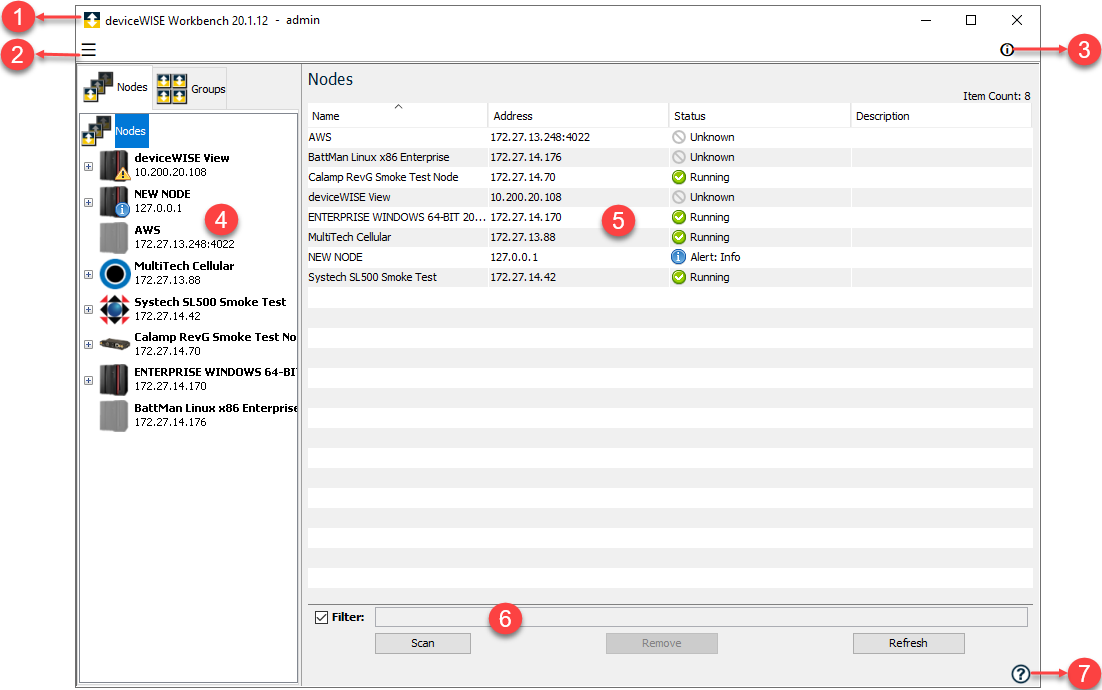
Task: Click the MultiTech Cellular circle icon
Action: pyautogui.click(x=115, y=273)
